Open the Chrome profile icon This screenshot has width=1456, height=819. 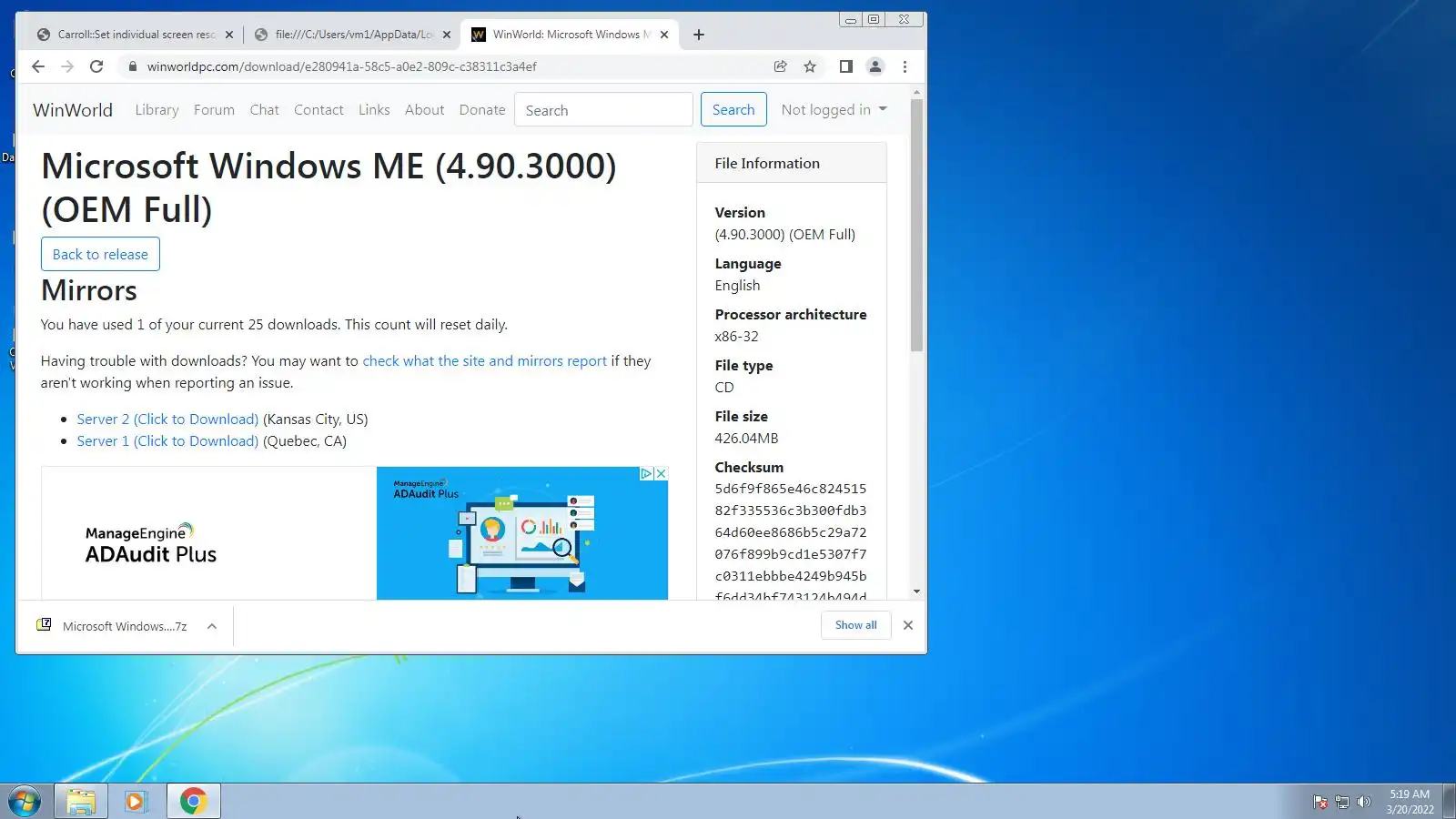coord(875,66)
